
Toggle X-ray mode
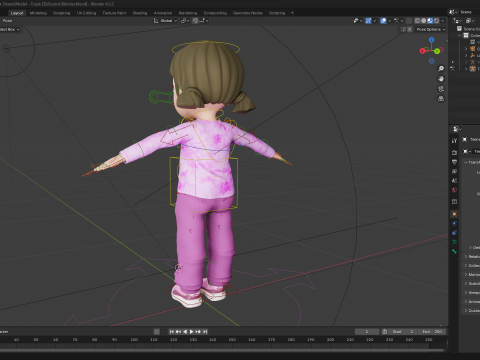(x=409, y=21)
